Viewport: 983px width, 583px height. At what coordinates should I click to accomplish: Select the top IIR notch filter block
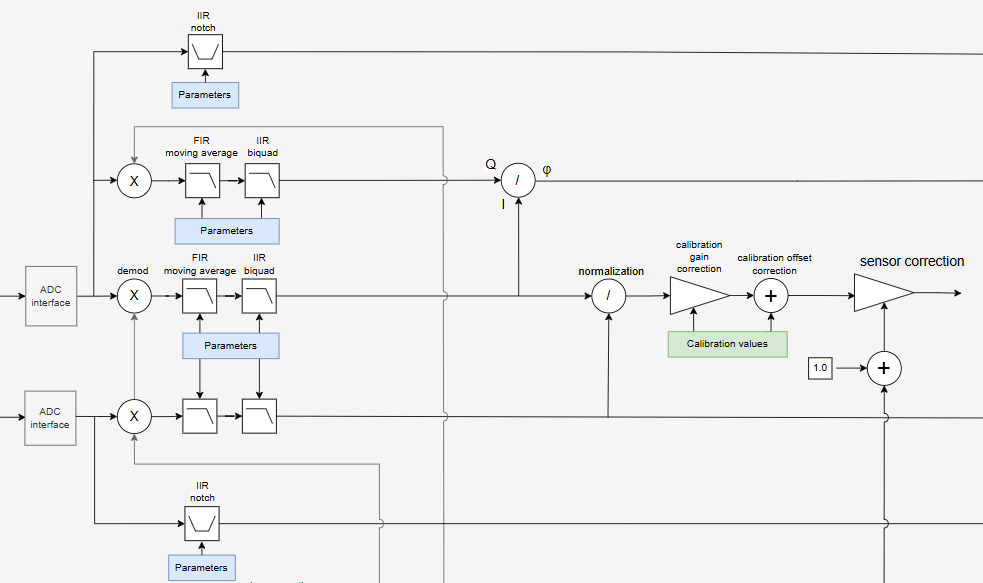tap(205, 52)
